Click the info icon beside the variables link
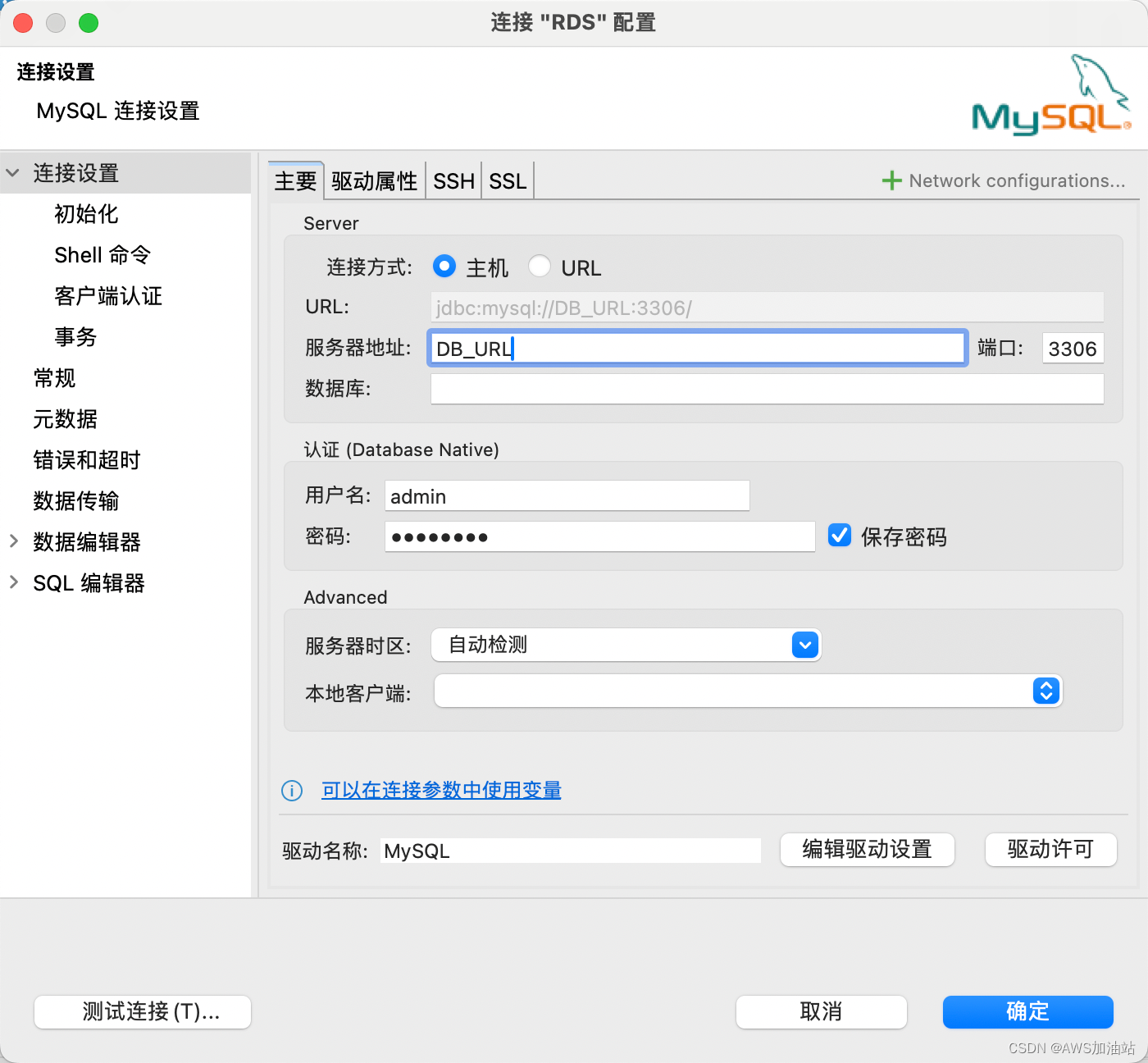The image size is (1148, 1063). click(292, 791)
